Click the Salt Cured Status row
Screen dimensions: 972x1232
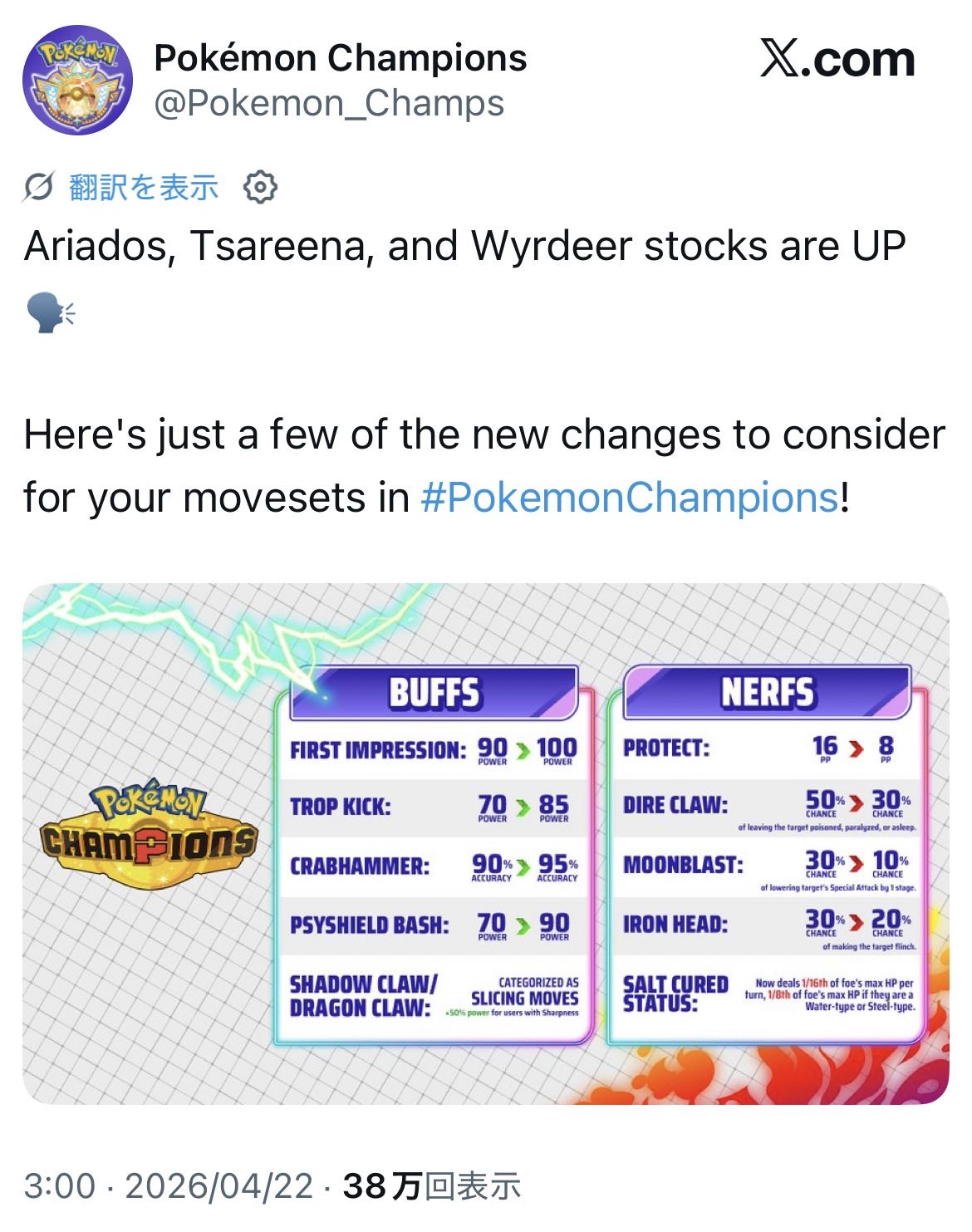(x=768, y=994)
